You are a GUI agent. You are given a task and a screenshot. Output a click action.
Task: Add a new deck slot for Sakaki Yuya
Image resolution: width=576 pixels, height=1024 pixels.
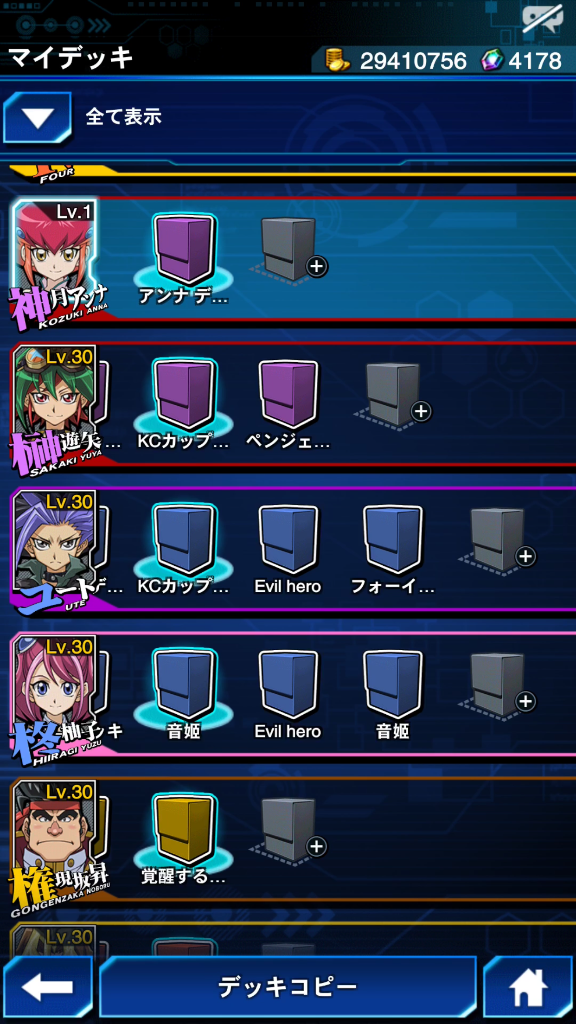[x=394, y=394]
